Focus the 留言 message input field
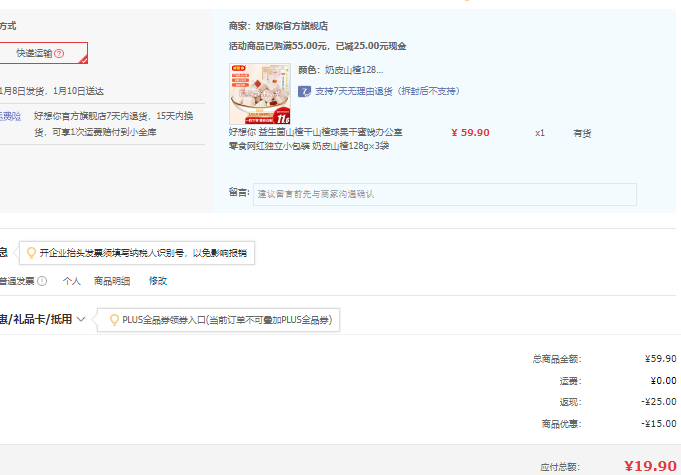681x475 pixels. tap(445, 194)
